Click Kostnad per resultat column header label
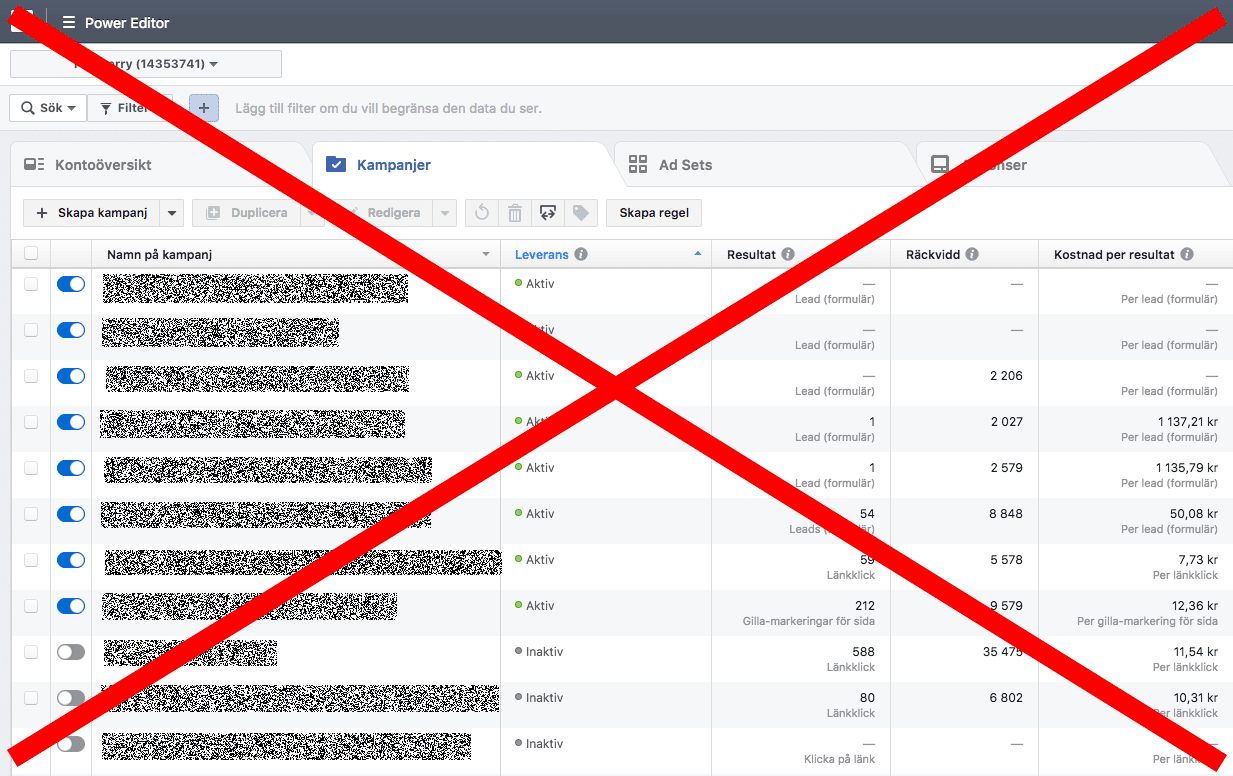 [x=1114, y=255]
